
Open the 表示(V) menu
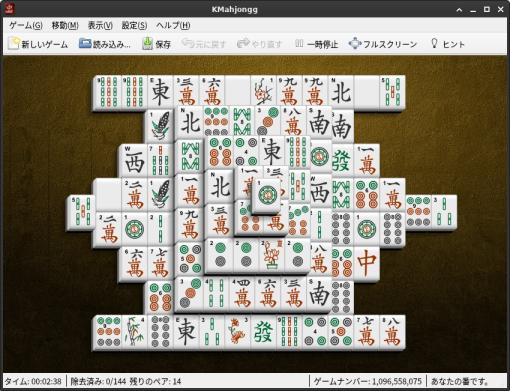[x=100, y=25]
